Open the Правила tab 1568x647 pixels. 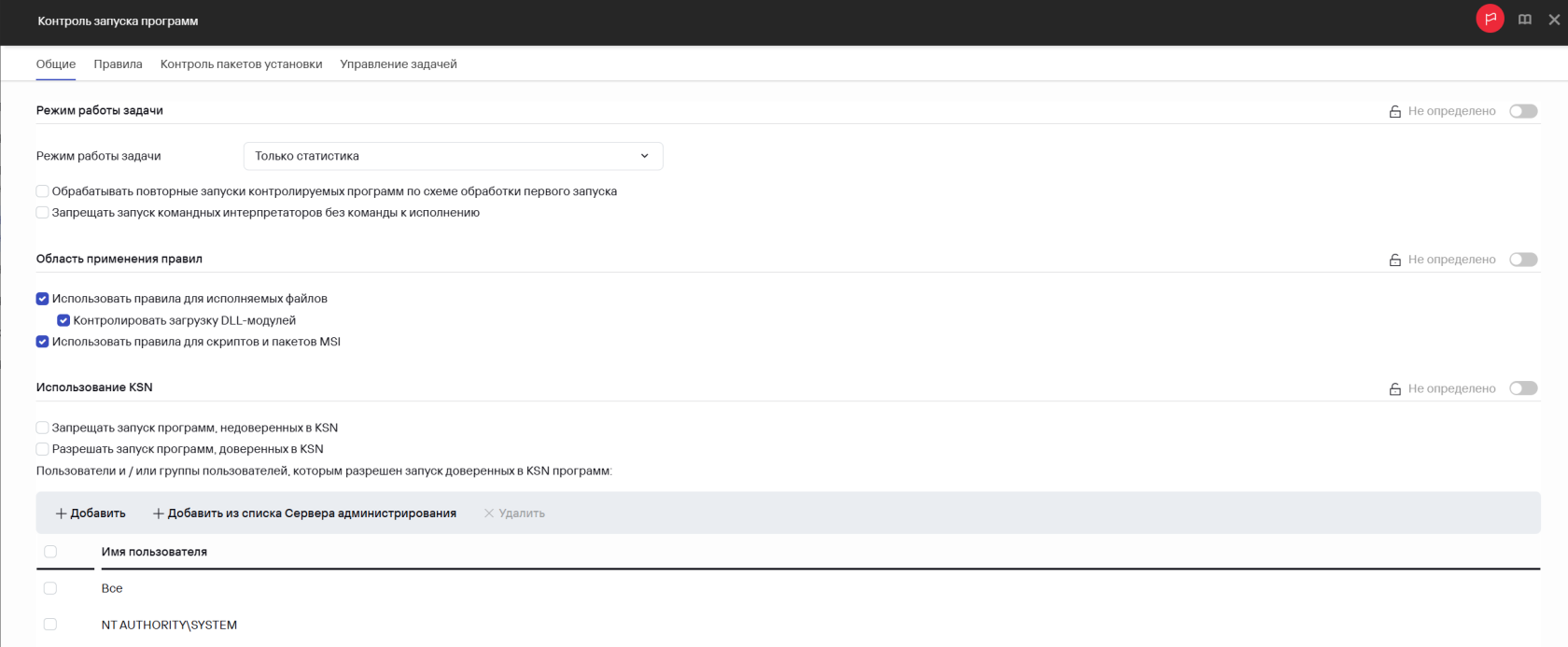pos(118,64)
